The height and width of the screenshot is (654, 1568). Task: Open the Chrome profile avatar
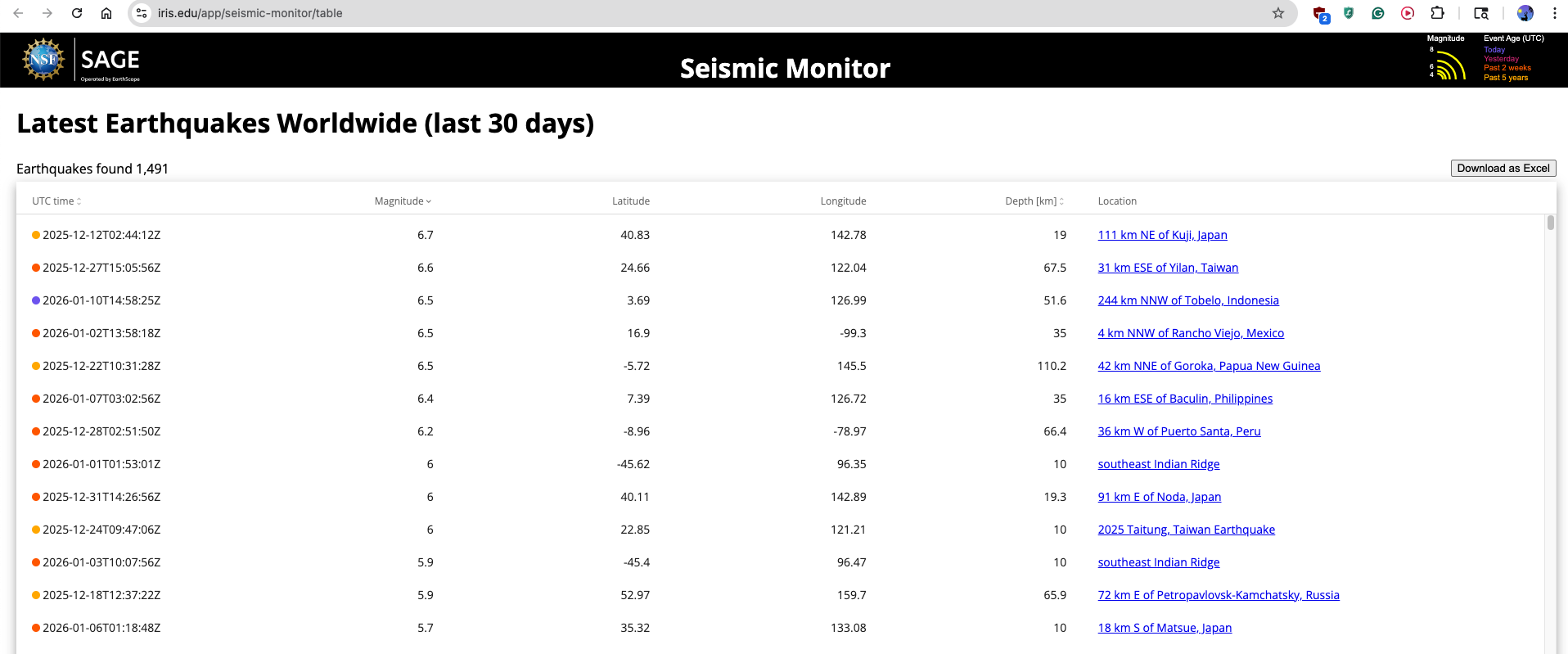1525,13
